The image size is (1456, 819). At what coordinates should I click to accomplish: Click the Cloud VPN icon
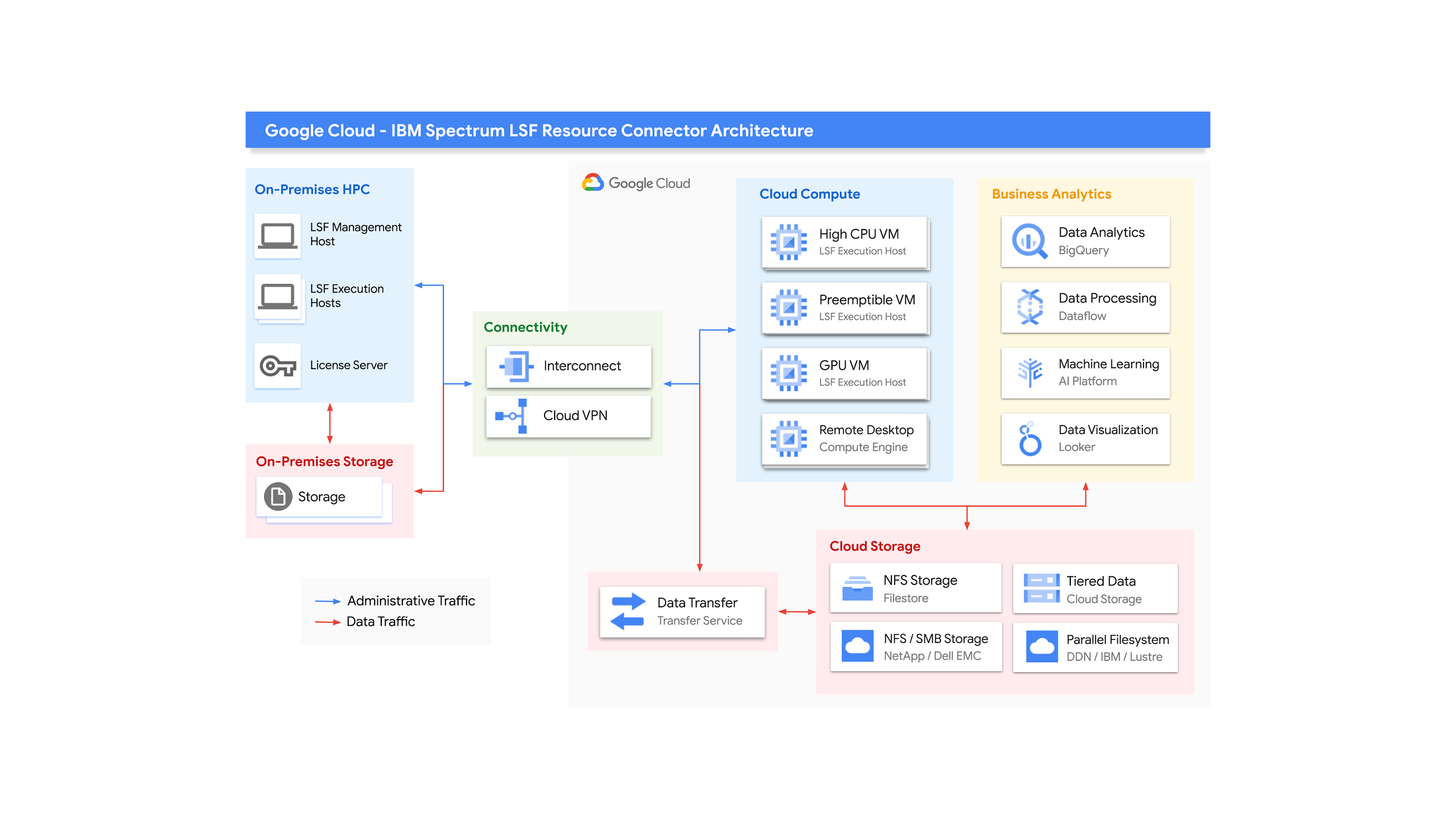pos(512,416)
